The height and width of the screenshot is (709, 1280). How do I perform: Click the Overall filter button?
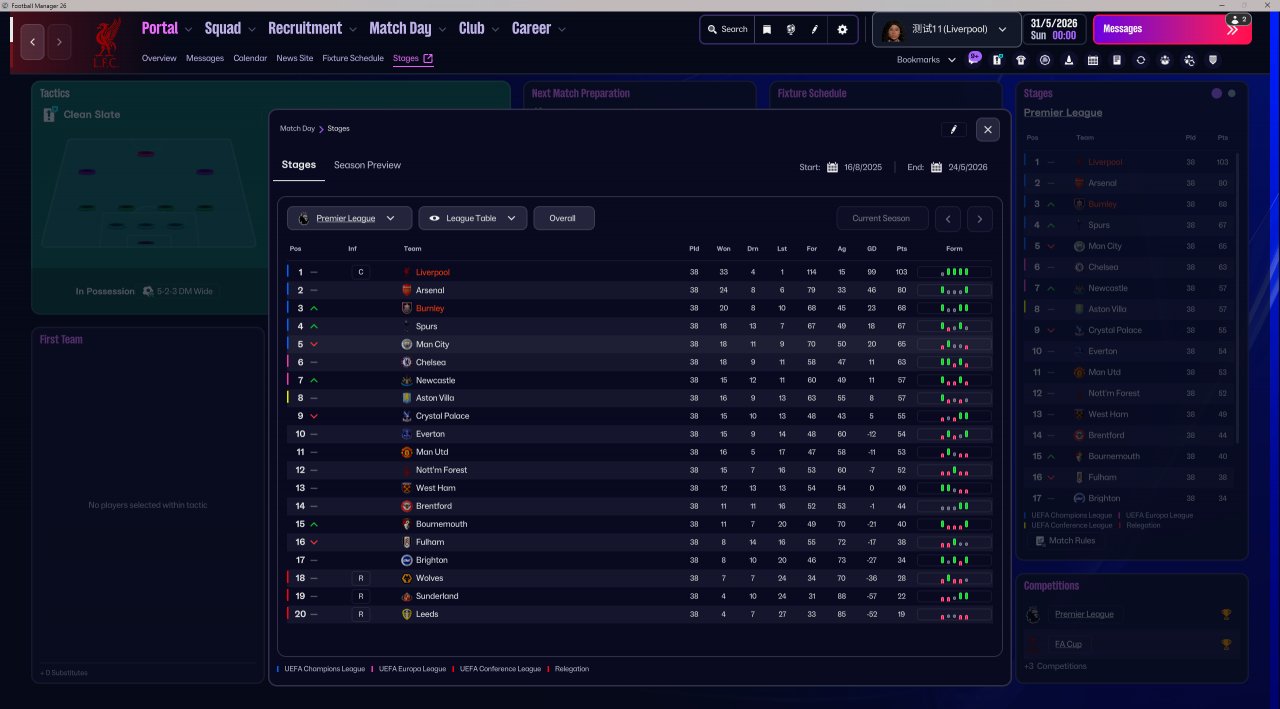click(x=564, y=218)
